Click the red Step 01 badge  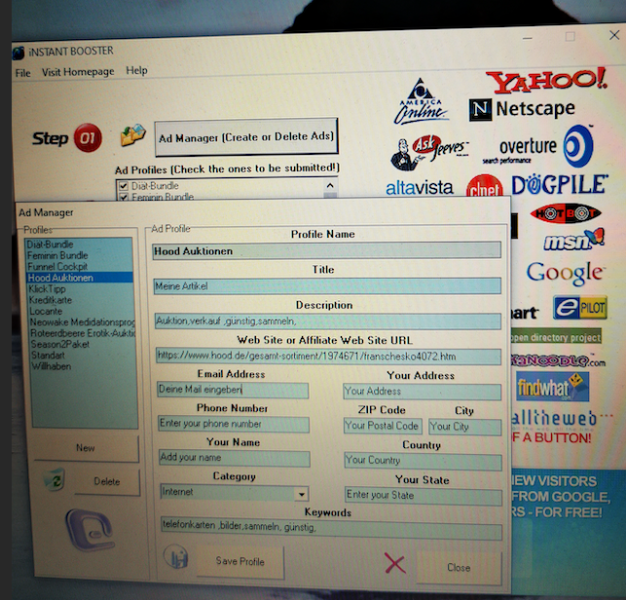point(89,139)
